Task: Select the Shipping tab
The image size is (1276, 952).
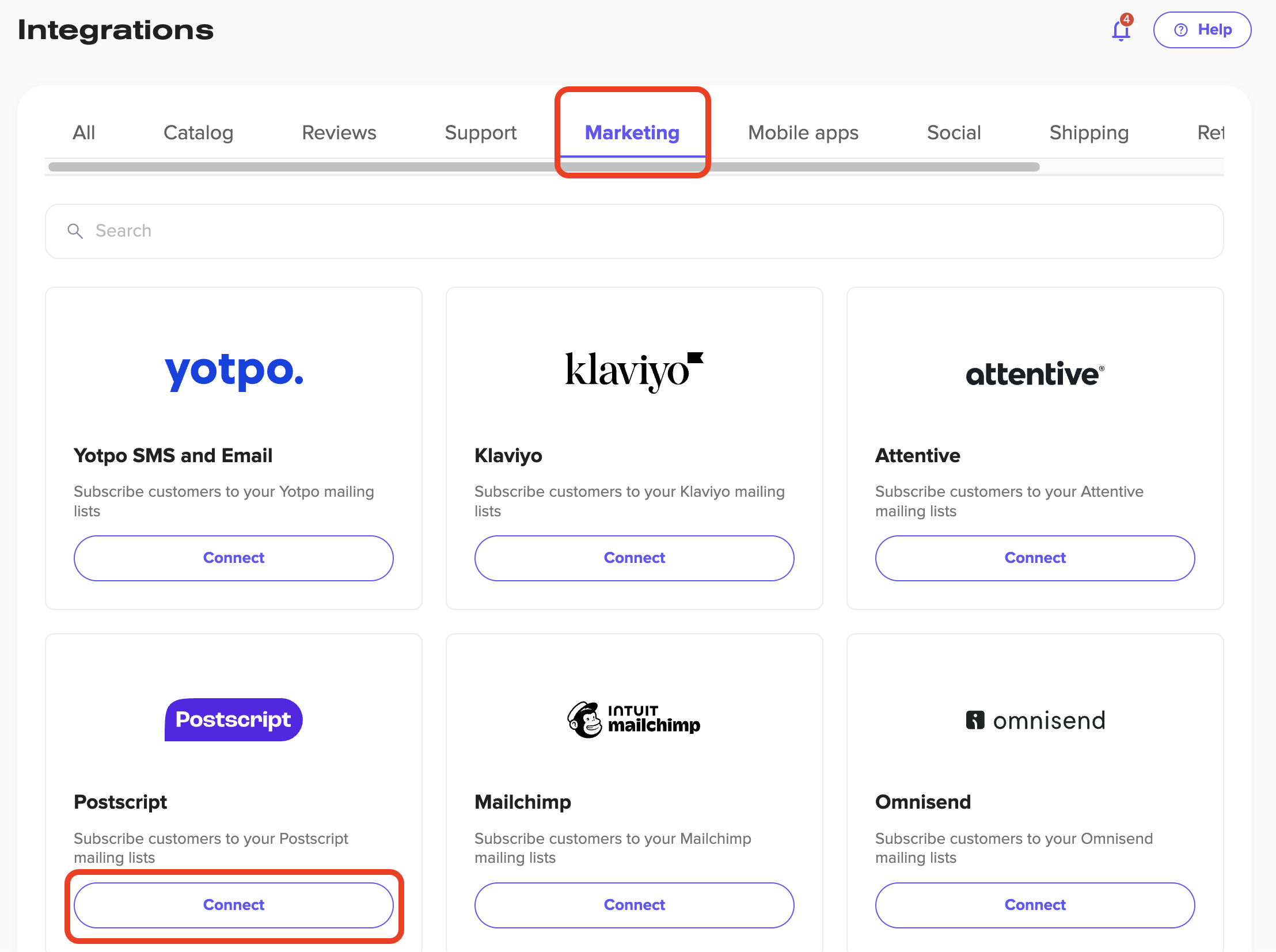Action: tap(1089, 132)
